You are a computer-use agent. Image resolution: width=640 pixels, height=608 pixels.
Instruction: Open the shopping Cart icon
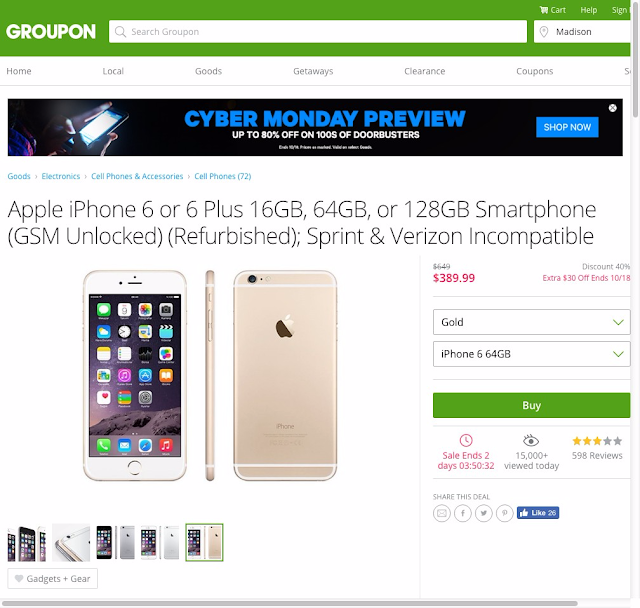(544, 10)
